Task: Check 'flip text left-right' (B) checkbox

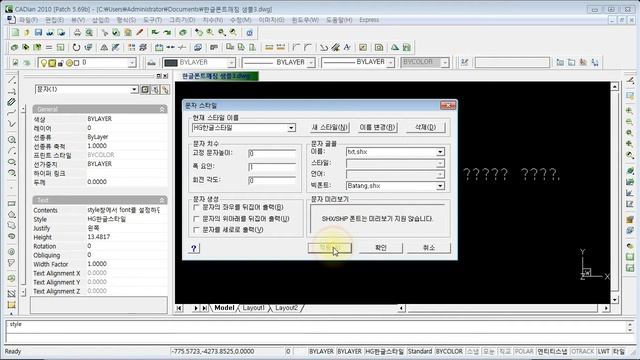Action: coord(196,207)
